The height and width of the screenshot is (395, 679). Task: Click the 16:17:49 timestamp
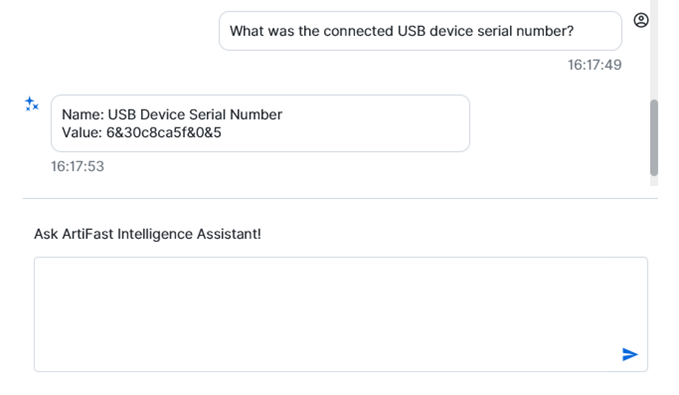pos(595,65)
